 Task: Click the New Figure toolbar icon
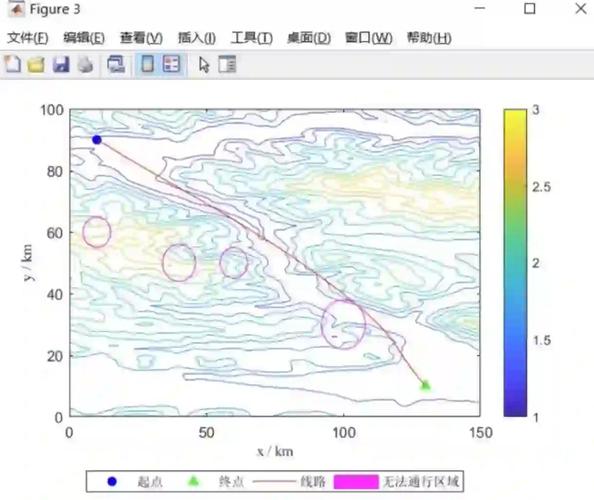click(13, 64)
